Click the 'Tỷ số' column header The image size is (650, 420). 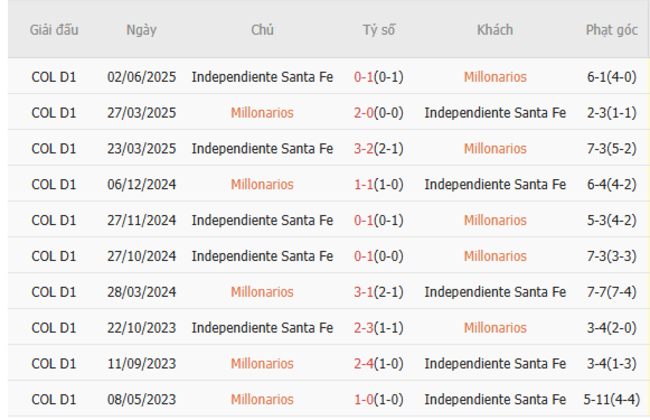[x=379, y=30]
